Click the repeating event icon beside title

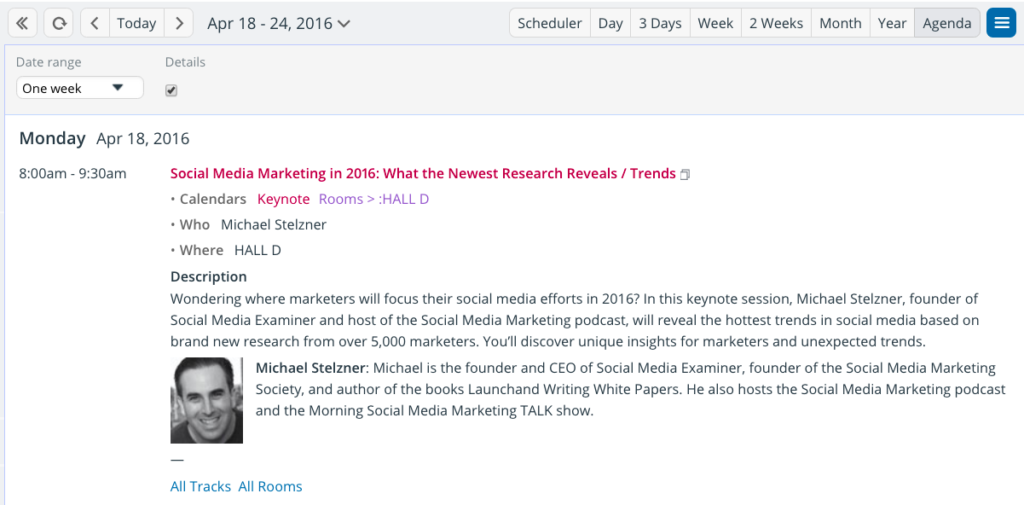coord(684,174)
